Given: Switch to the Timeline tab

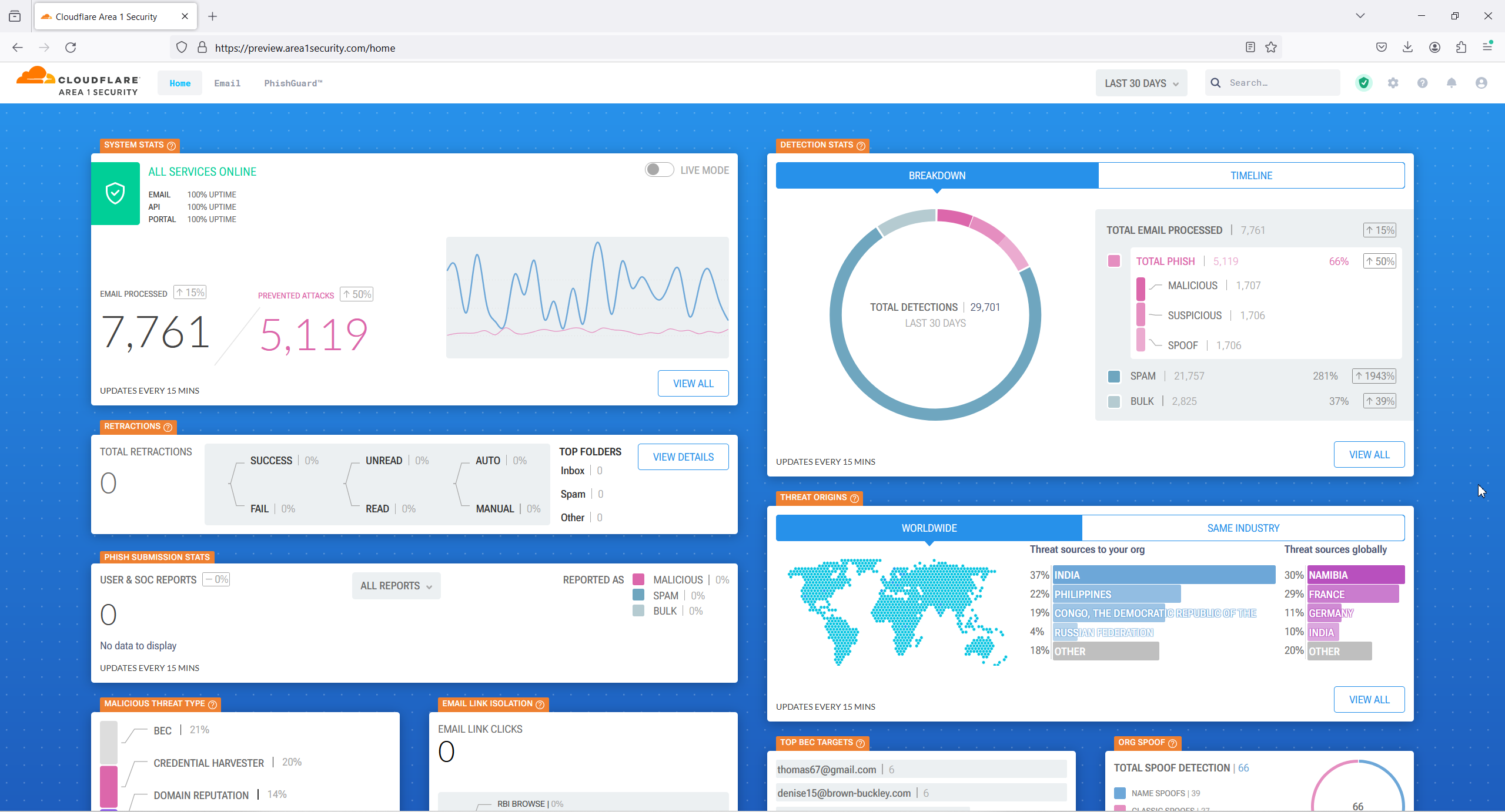Looking at the screenshot, I should [1251, 175].
